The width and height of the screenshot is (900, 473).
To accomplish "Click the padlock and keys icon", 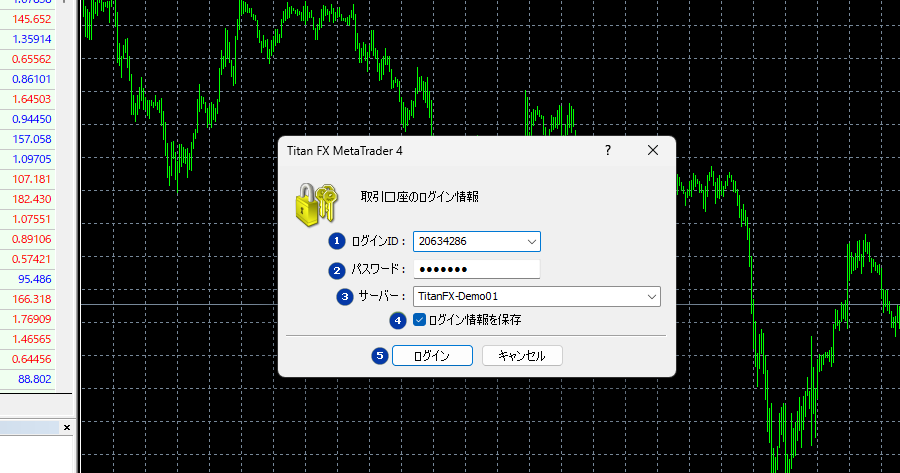I will [316, 204].
